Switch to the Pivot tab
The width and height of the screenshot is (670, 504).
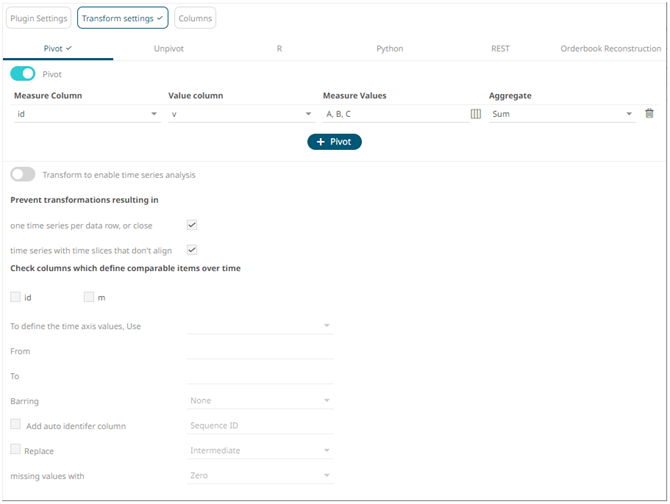(x=58, y=49)
